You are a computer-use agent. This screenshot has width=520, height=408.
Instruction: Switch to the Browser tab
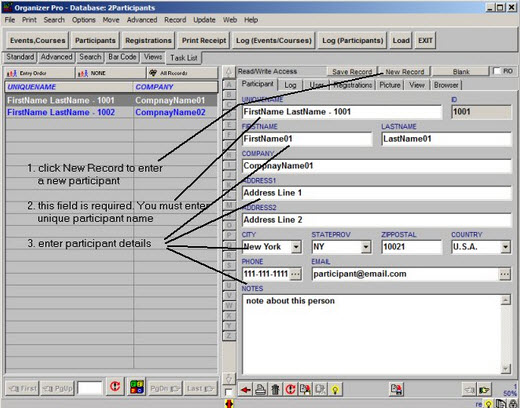click(446, 85)
